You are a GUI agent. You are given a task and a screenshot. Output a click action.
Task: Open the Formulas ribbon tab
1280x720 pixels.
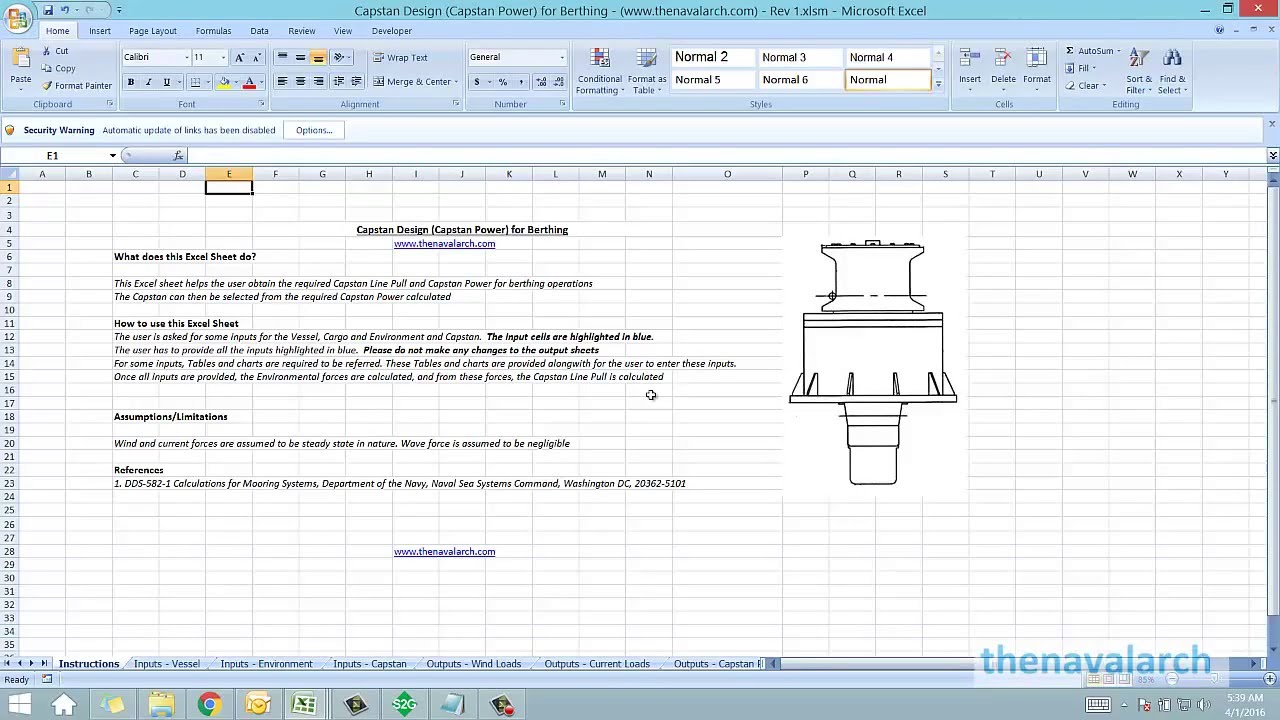[213, 31]
